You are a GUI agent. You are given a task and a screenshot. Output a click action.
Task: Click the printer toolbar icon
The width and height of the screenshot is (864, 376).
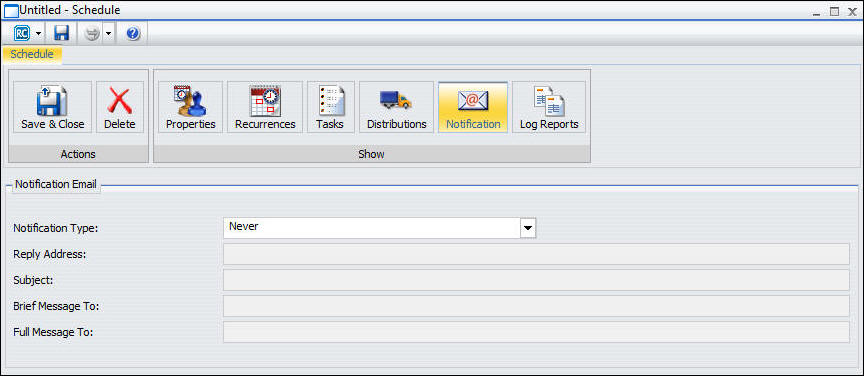[x=92, y=34]
